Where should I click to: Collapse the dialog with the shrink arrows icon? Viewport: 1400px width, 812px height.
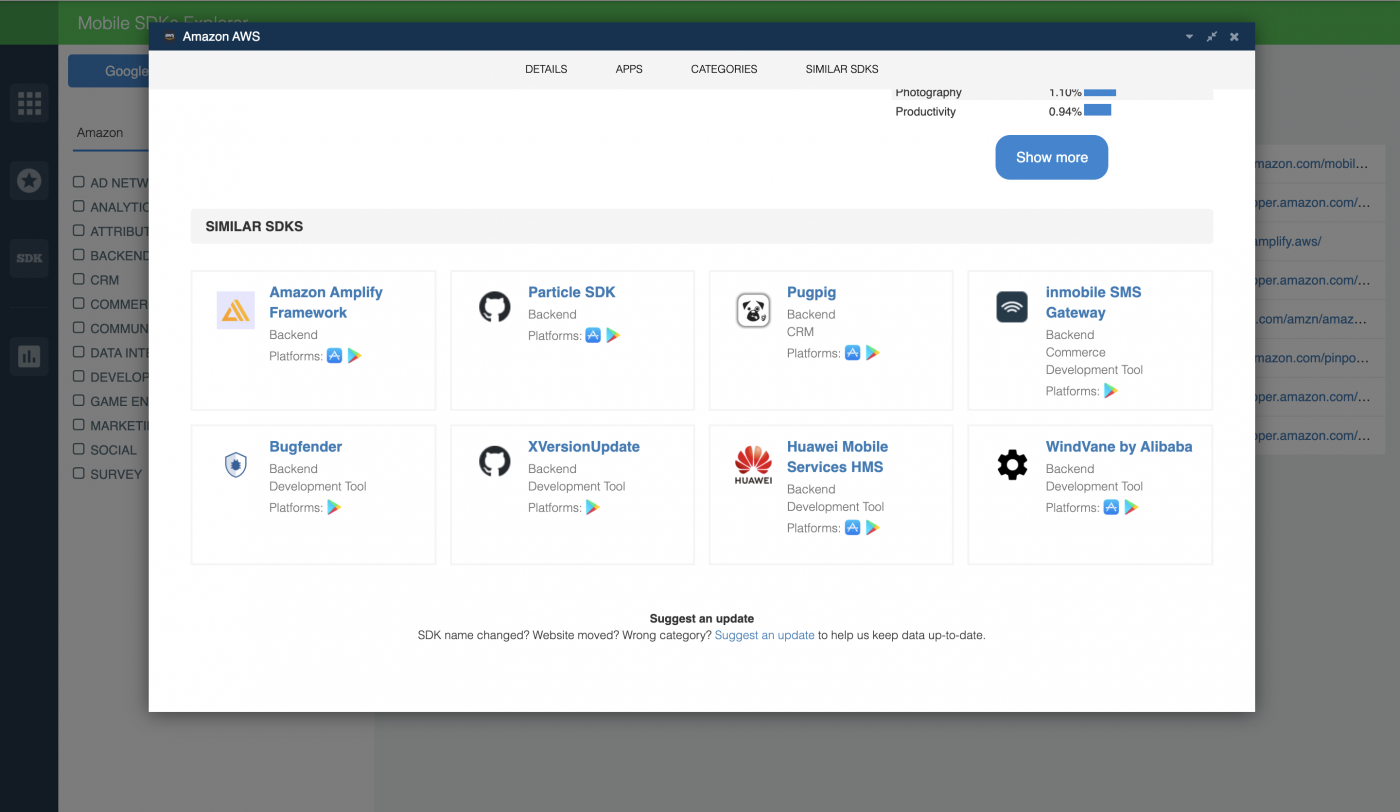(1211, 36)
